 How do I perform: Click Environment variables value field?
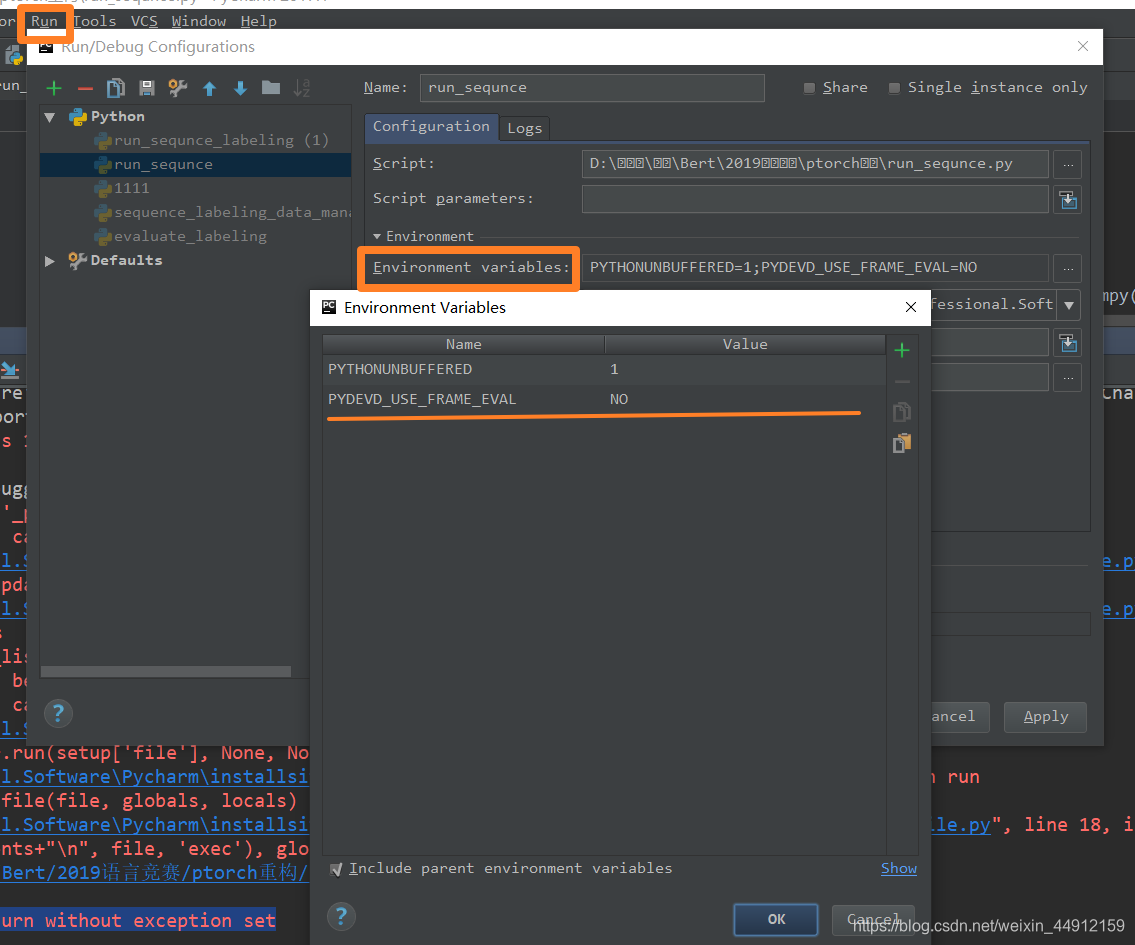point(815,268)
